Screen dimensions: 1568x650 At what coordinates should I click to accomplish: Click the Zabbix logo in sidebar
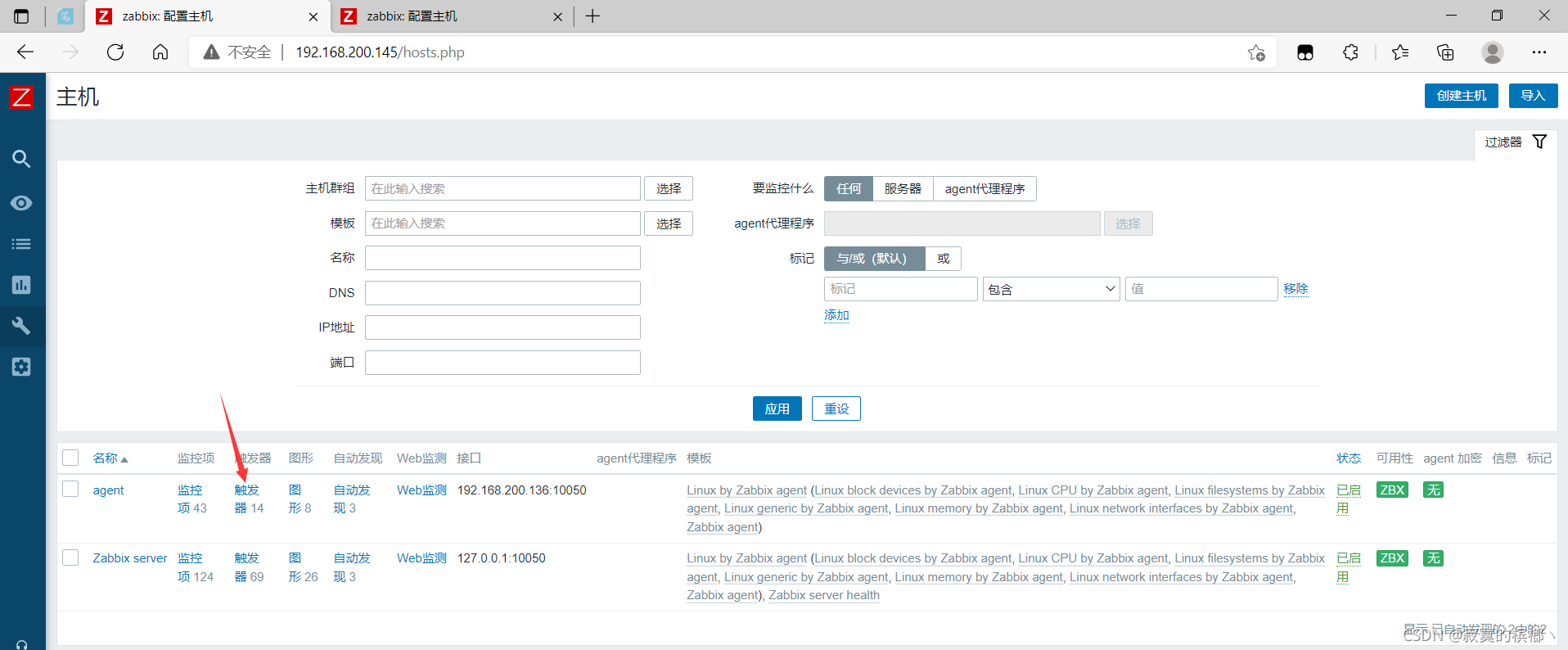point(22,97)
